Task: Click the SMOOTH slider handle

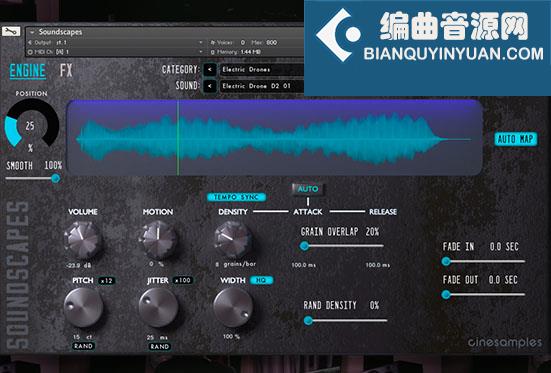Action: click(x=56, y=178)
